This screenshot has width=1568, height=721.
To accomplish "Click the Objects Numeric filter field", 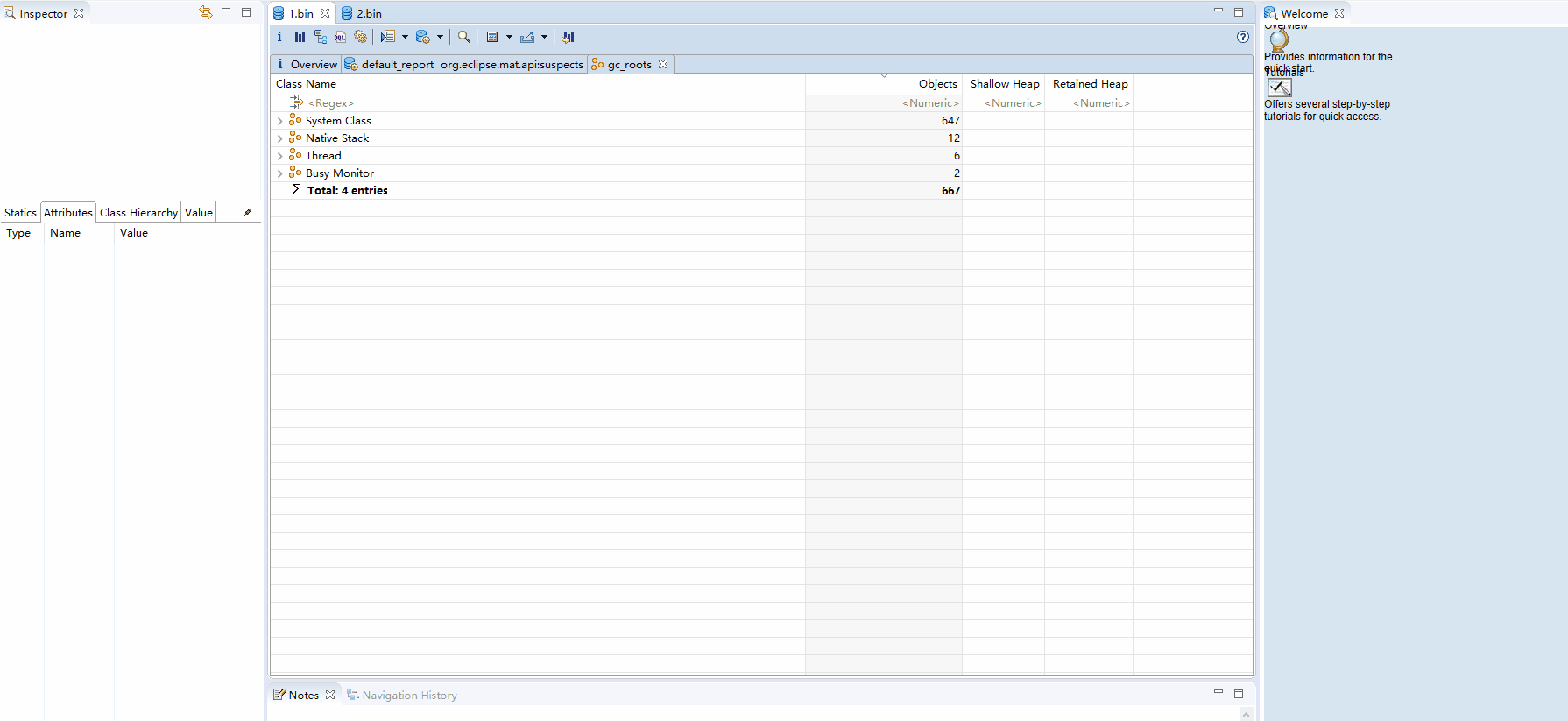I will click(884, 103).
